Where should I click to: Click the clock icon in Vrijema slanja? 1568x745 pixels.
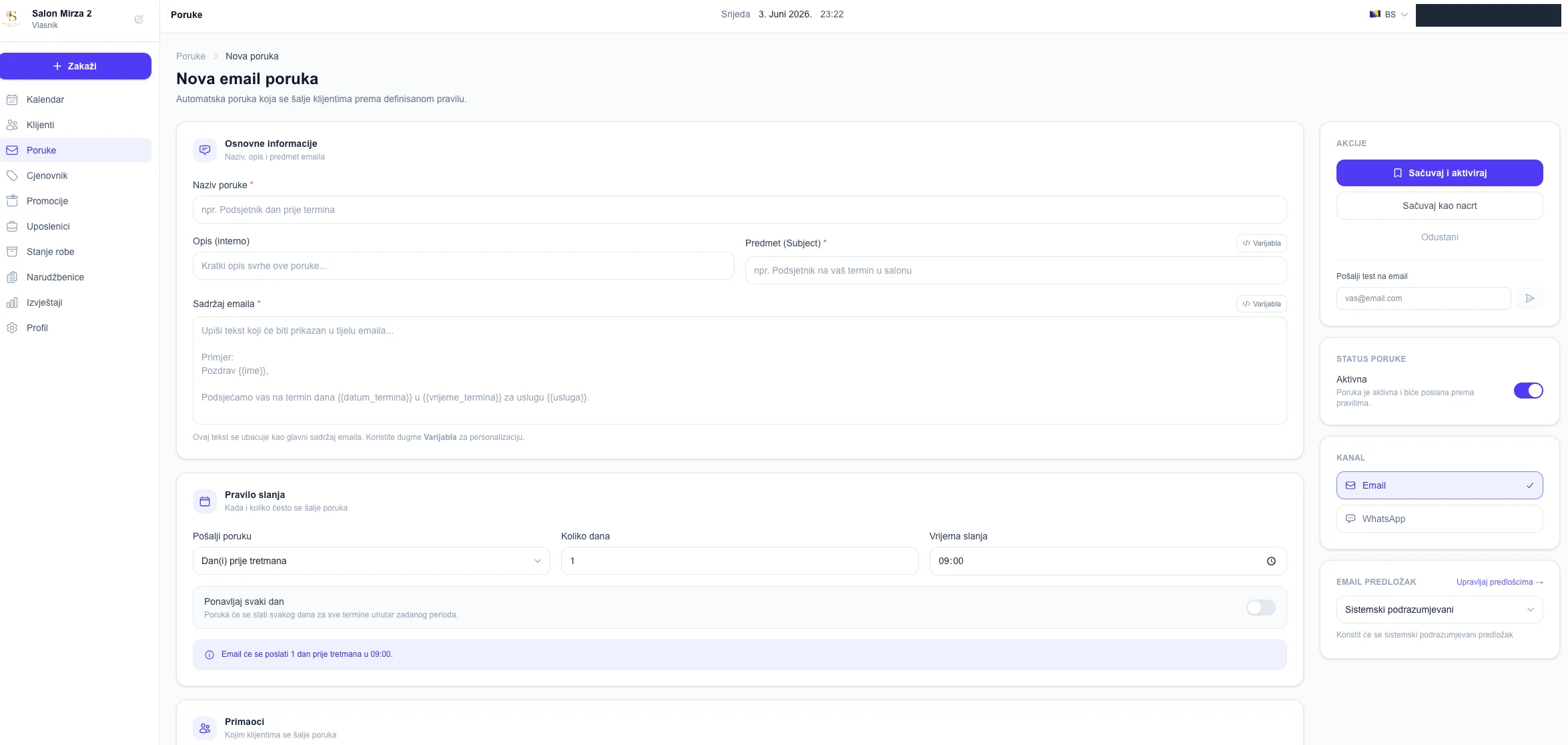(x=1271, y=561)
